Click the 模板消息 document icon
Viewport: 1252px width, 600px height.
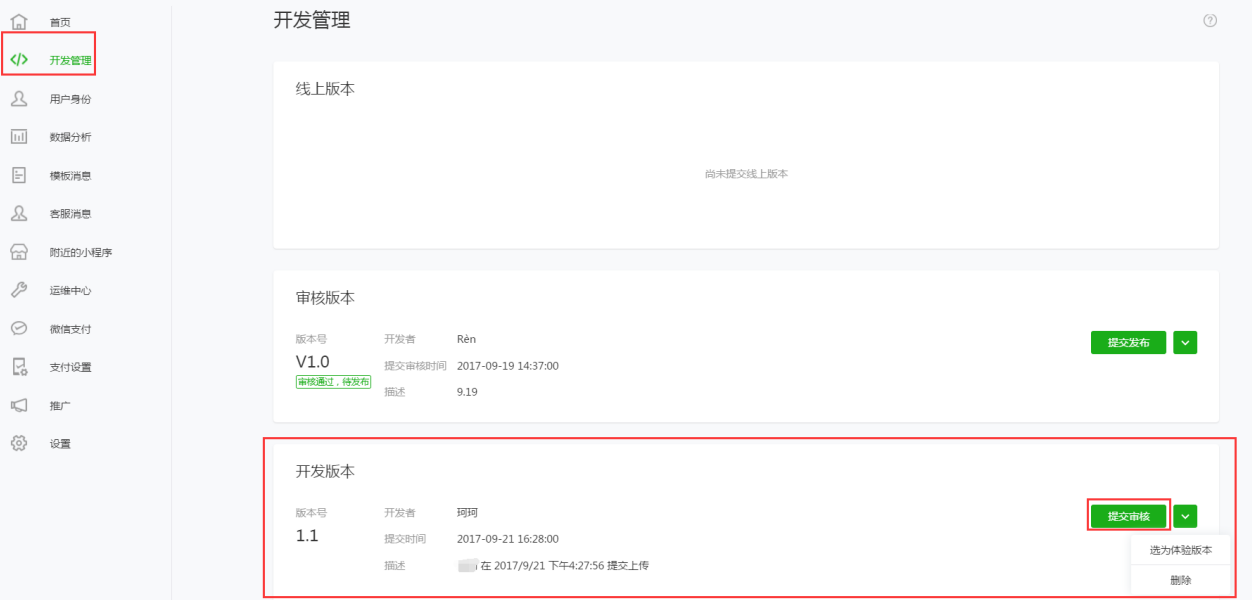pyautogui.click(x=18, y=175)
